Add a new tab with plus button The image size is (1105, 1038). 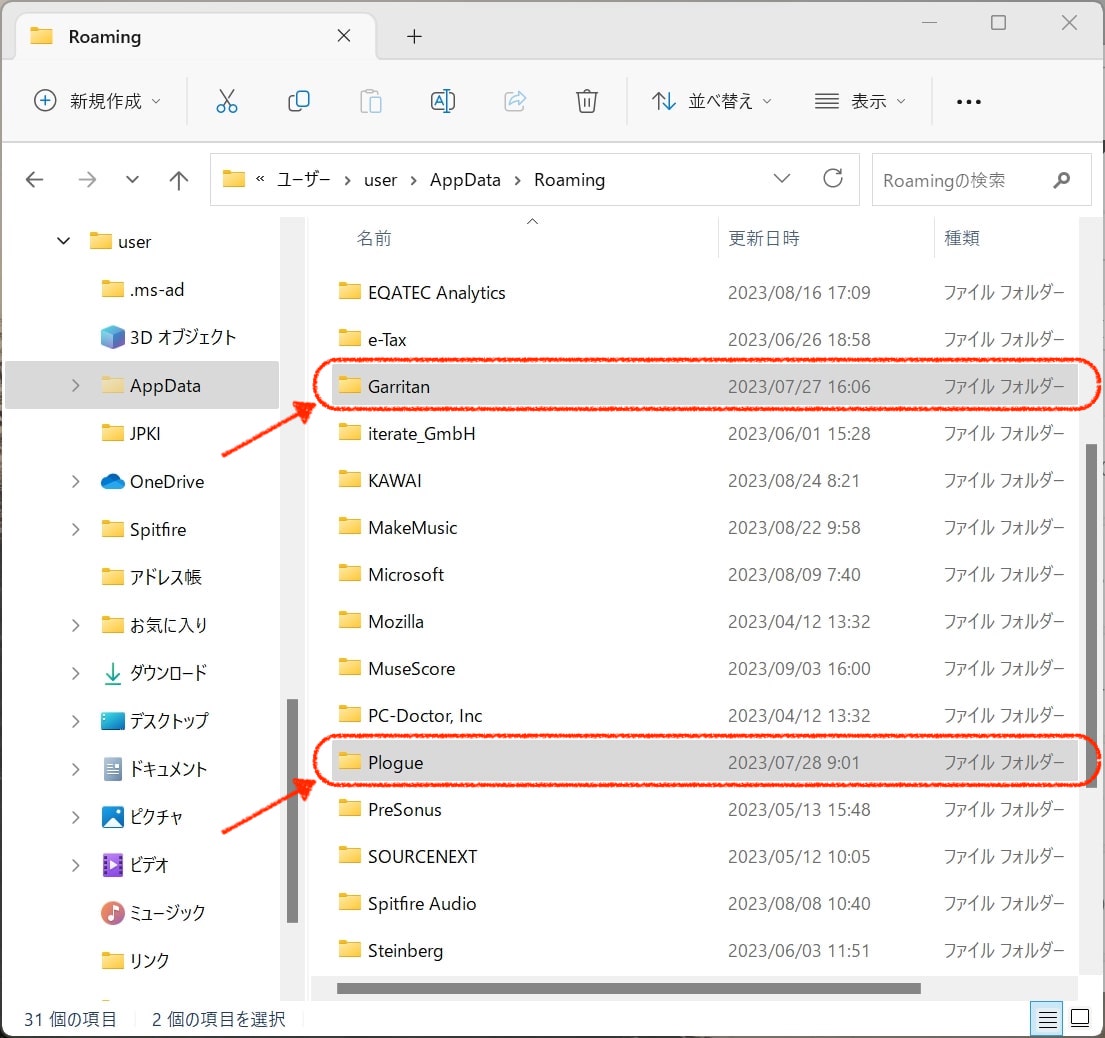click(x=414, y=37)
